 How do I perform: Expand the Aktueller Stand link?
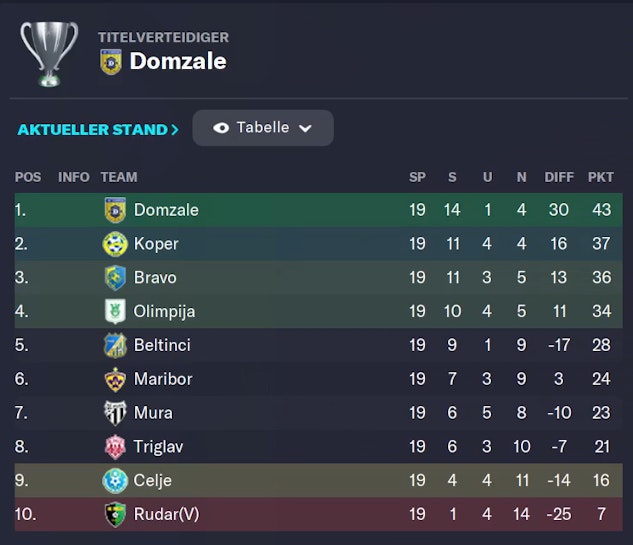pos(98,129)
